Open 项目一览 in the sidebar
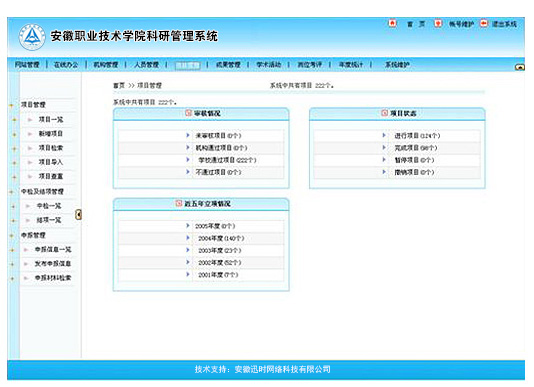534x387 pixels. coord(51,119)
